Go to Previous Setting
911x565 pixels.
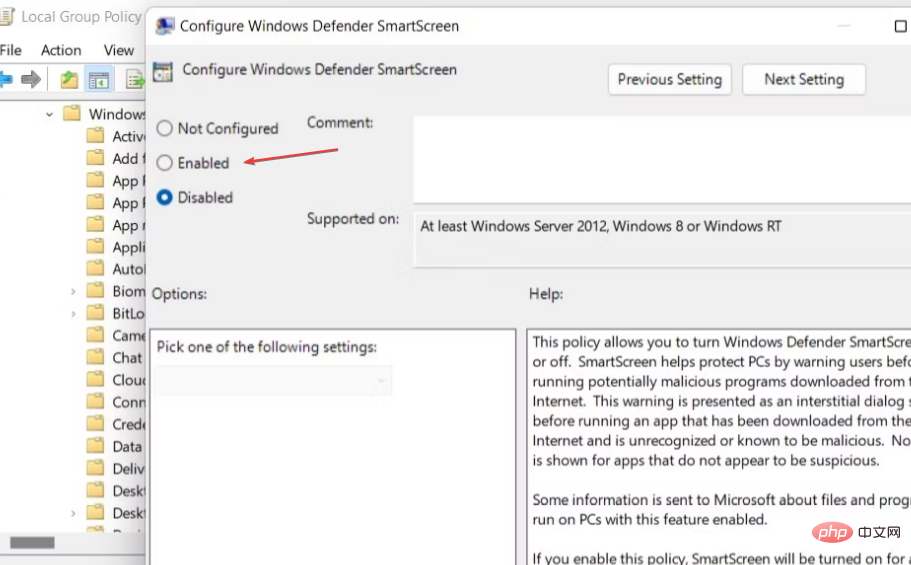coord(669,79)
